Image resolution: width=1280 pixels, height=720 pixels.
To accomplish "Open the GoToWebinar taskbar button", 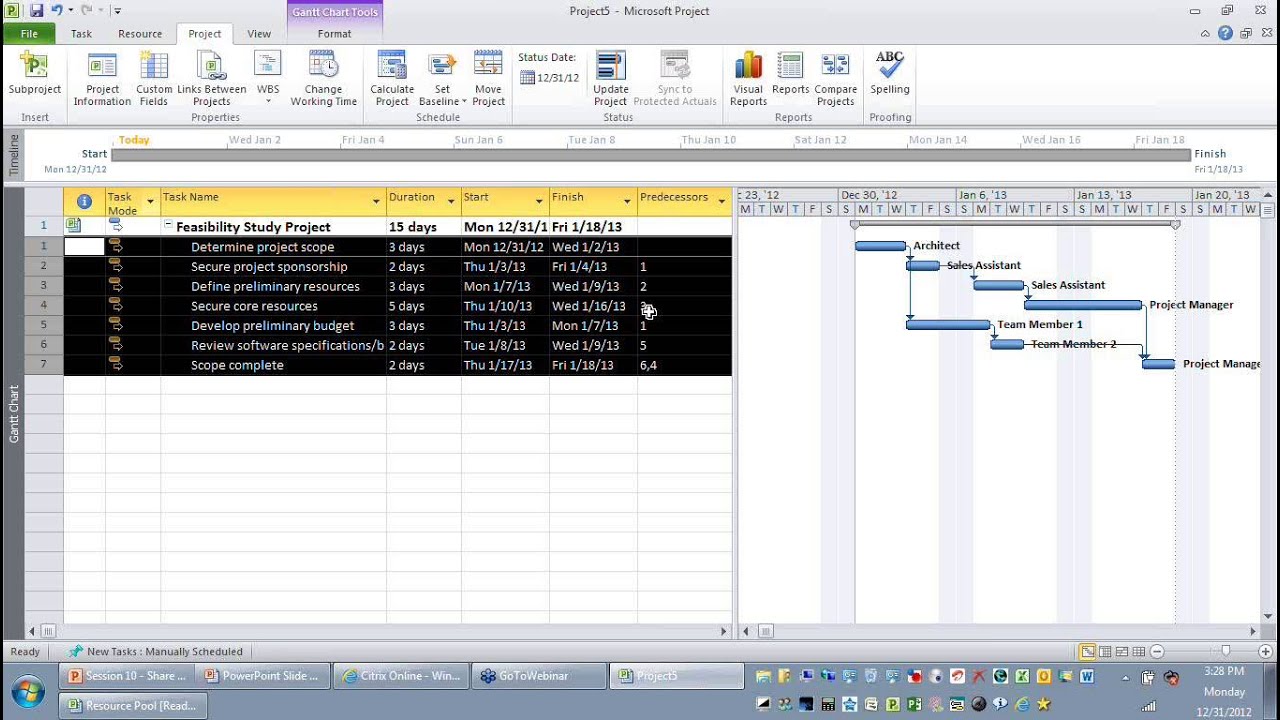I will (x=538, y=676).
